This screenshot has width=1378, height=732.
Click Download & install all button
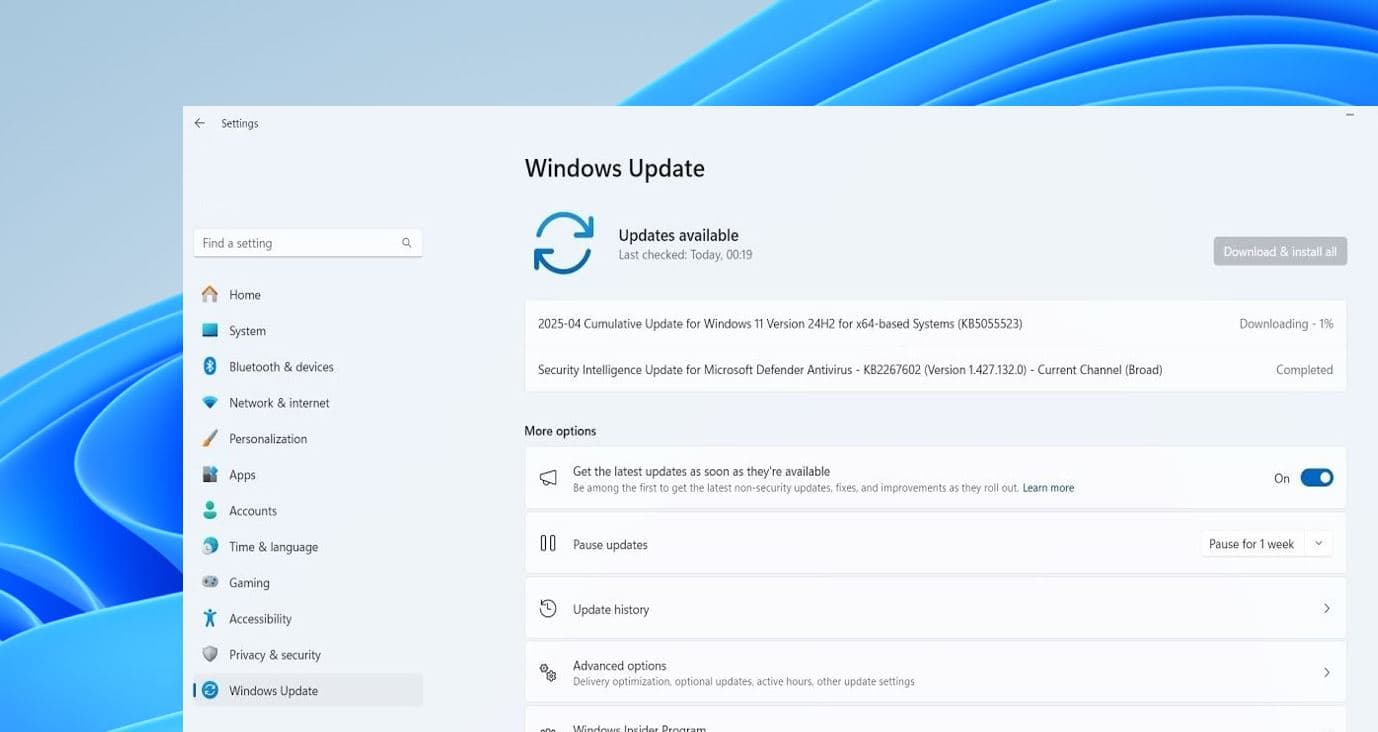click(x=1280, y=251)
